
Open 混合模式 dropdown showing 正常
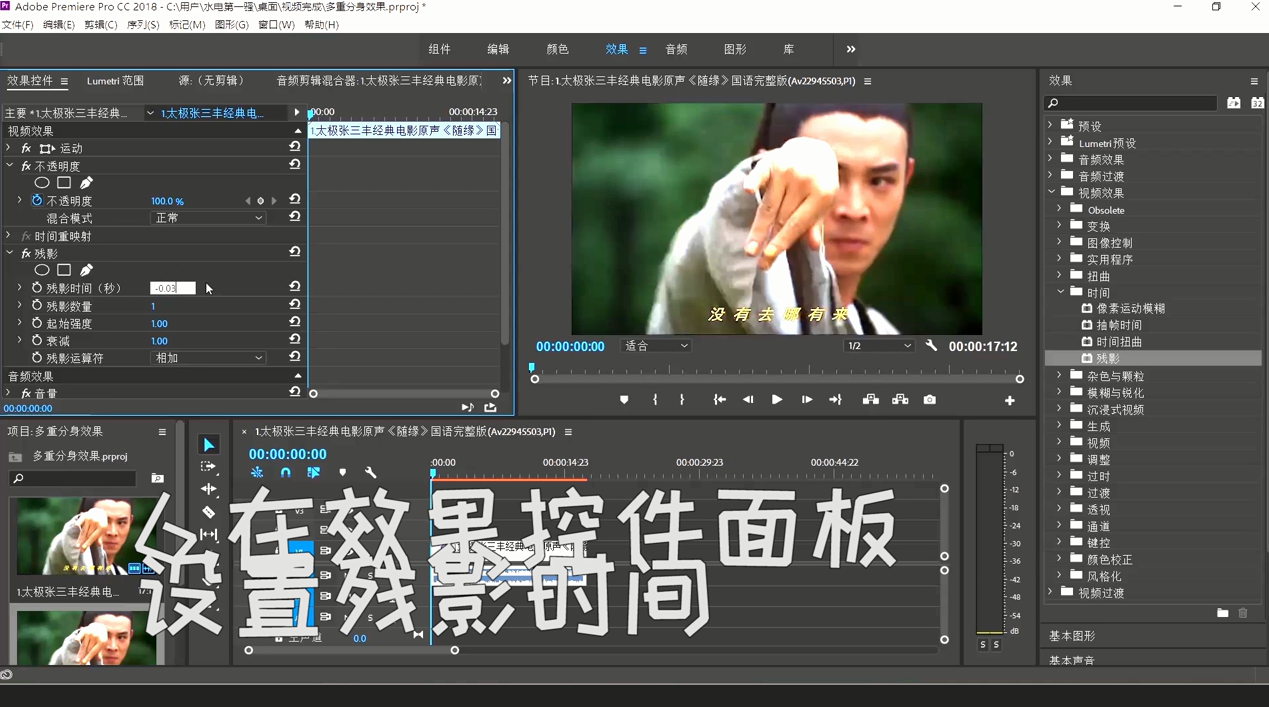tap(208, 218)
